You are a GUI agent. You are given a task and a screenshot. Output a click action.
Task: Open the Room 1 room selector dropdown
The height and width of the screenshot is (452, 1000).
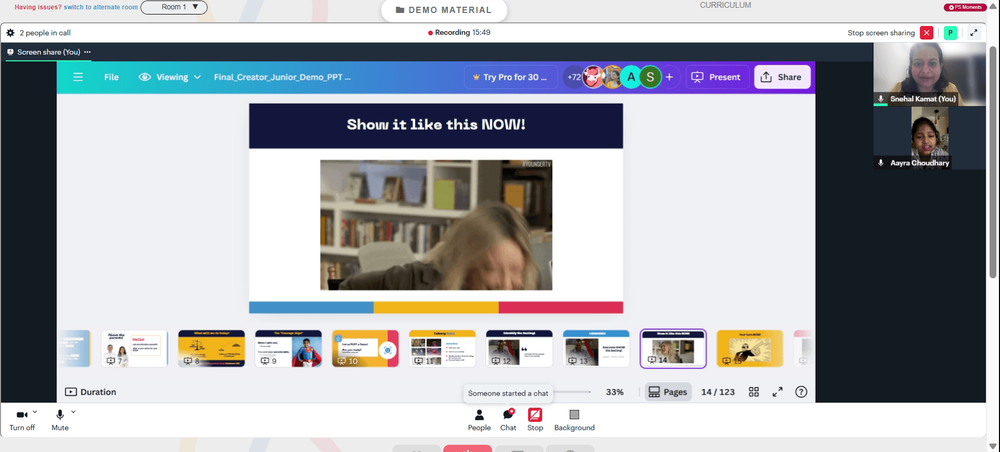click(173, 8)
